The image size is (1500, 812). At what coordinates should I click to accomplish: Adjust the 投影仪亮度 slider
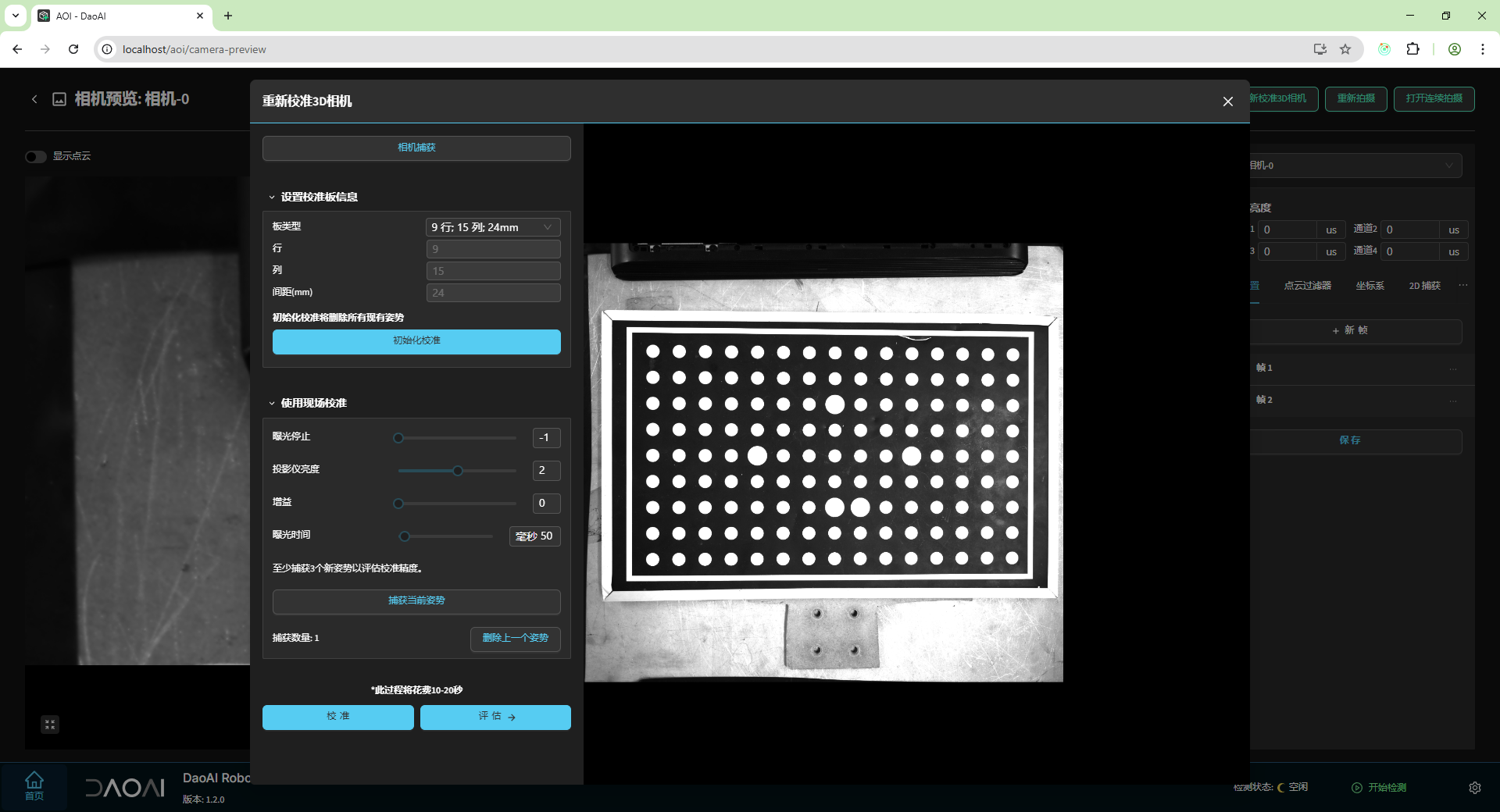(x=456, y=471)
